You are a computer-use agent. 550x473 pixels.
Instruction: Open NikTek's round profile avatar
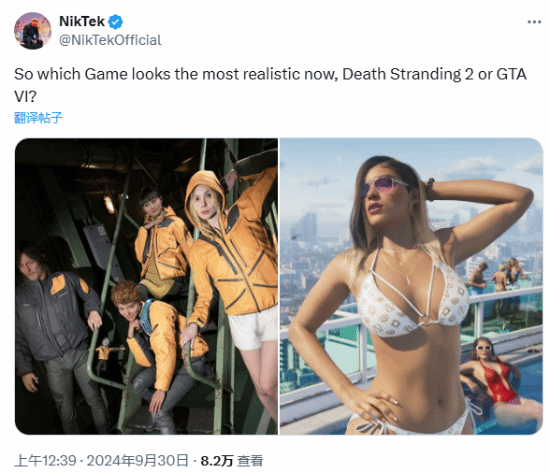tap(32, 31)
